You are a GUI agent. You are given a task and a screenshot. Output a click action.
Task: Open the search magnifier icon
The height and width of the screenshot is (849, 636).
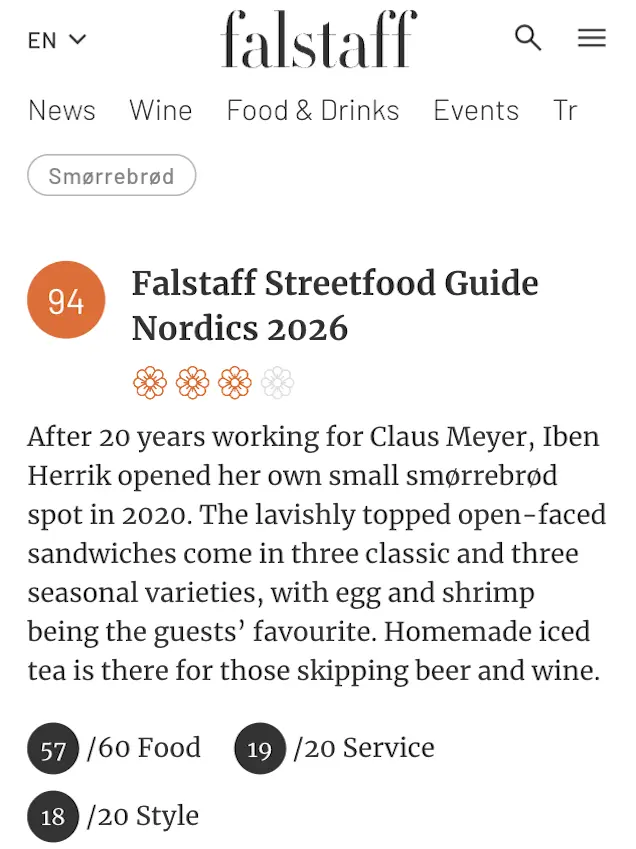(528, 37)
